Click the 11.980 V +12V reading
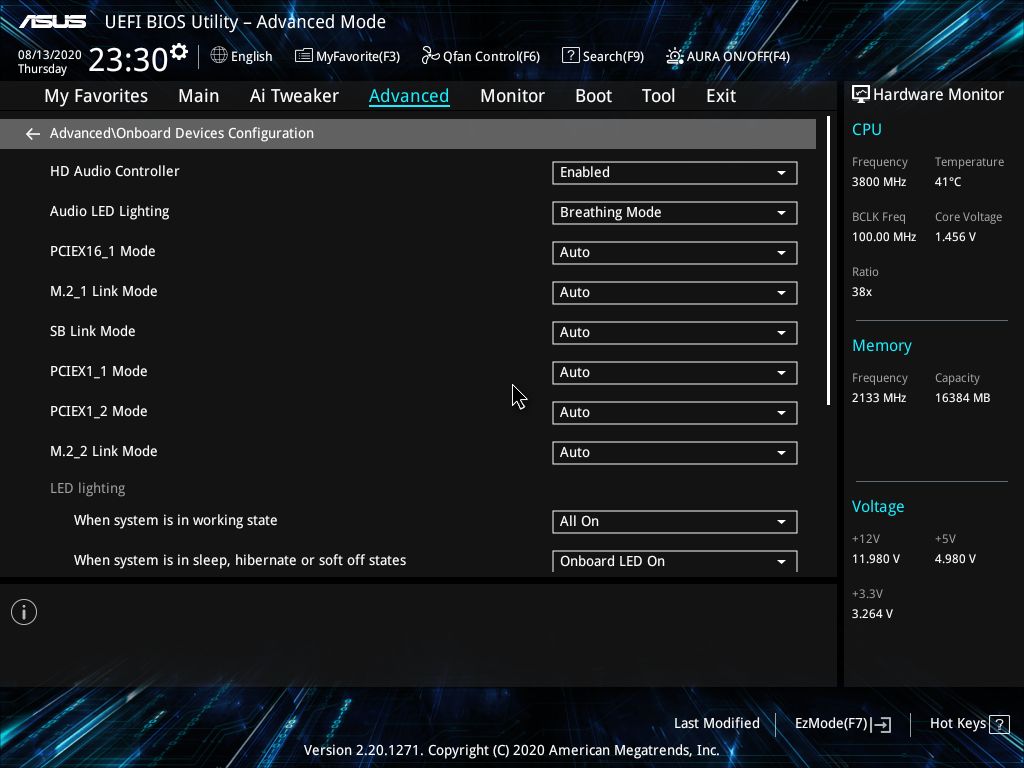 point(876,559)
